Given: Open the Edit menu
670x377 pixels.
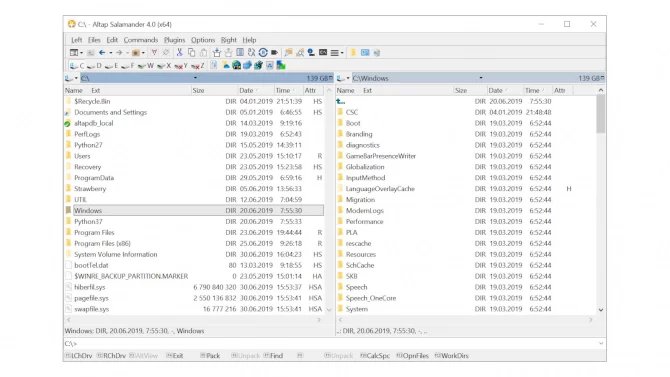Looking at the screenshot, I should 112,40.
